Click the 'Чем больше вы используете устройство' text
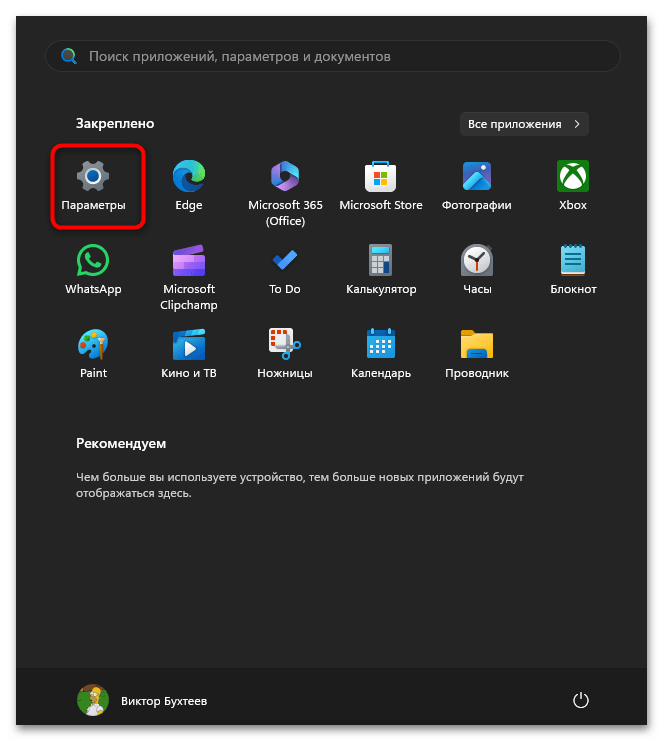663x741 pixels. point(300,485)
